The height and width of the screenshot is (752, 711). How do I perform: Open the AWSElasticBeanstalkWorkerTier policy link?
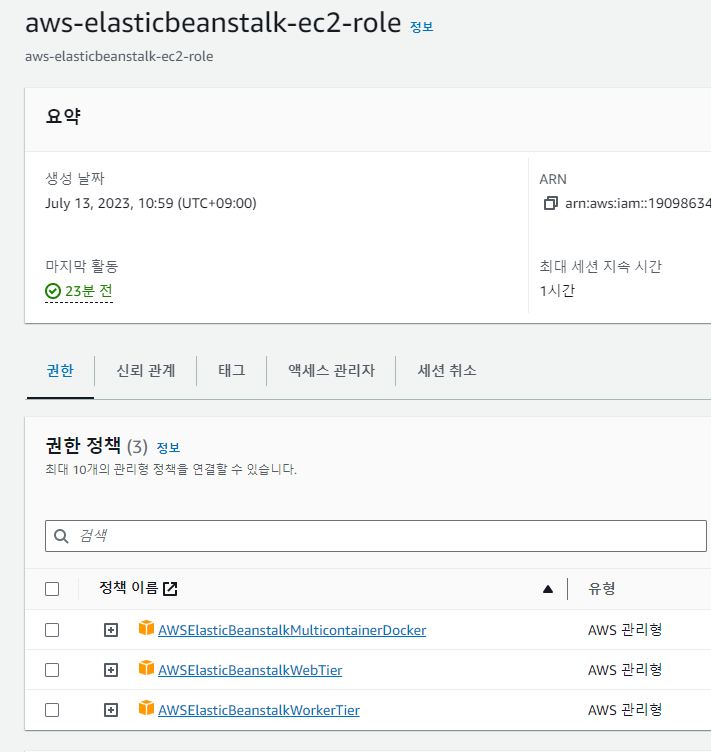pos(259,710)
